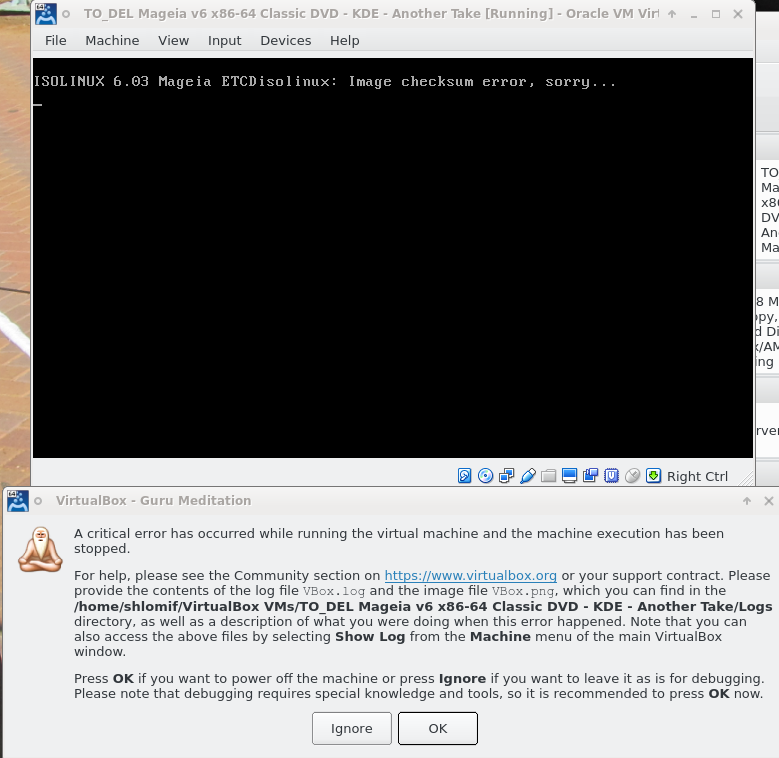The height and width of the screenshot is (758, 779).
Task: Click the network adapters status icon
Action: coord(506,476)
